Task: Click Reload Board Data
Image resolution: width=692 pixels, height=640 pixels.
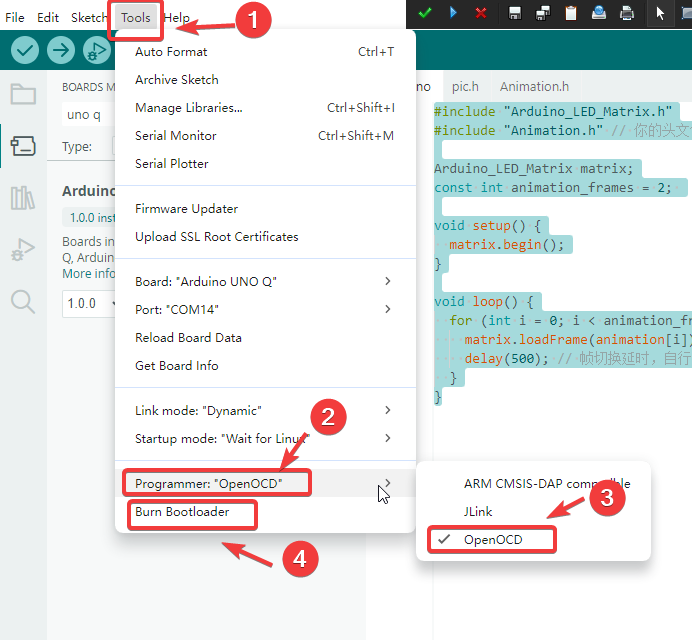Action: [265, 338]
